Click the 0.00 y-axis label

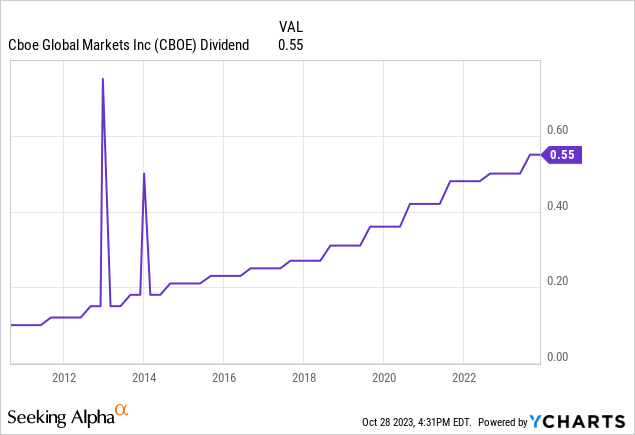(557, 357)
